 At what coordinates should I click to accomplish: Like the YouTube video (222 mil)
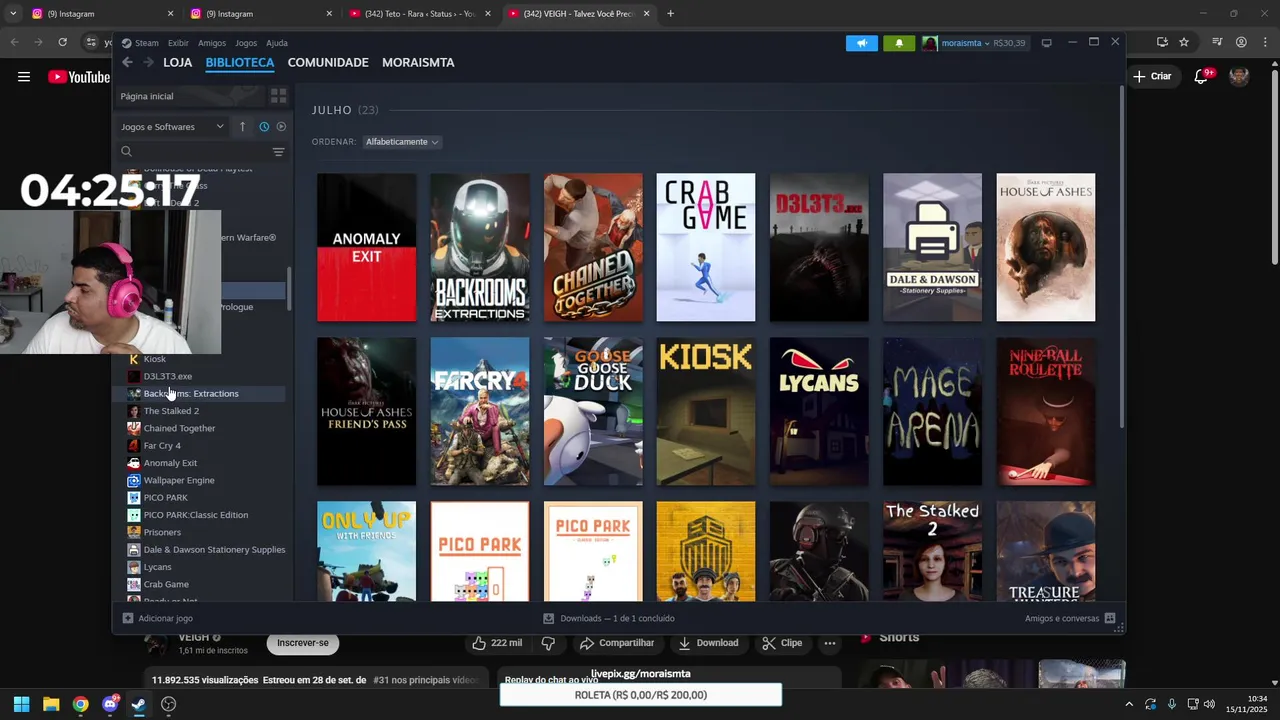pyautogui.click(x=498, y=643)
